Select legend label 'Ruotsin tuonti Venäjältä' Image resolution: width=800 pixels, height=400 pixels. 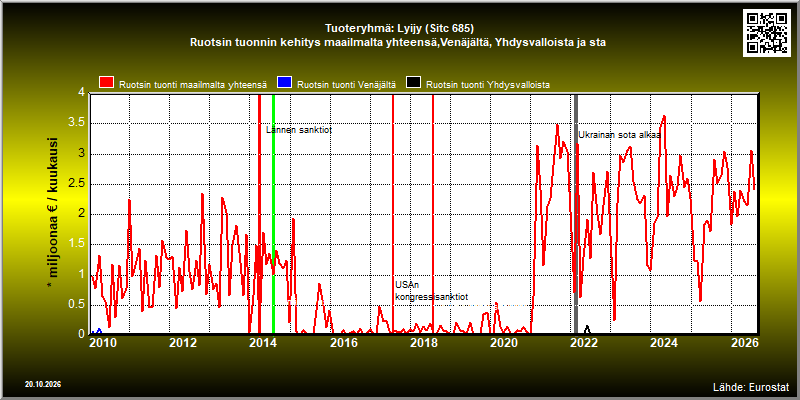(x=346, y=85)
